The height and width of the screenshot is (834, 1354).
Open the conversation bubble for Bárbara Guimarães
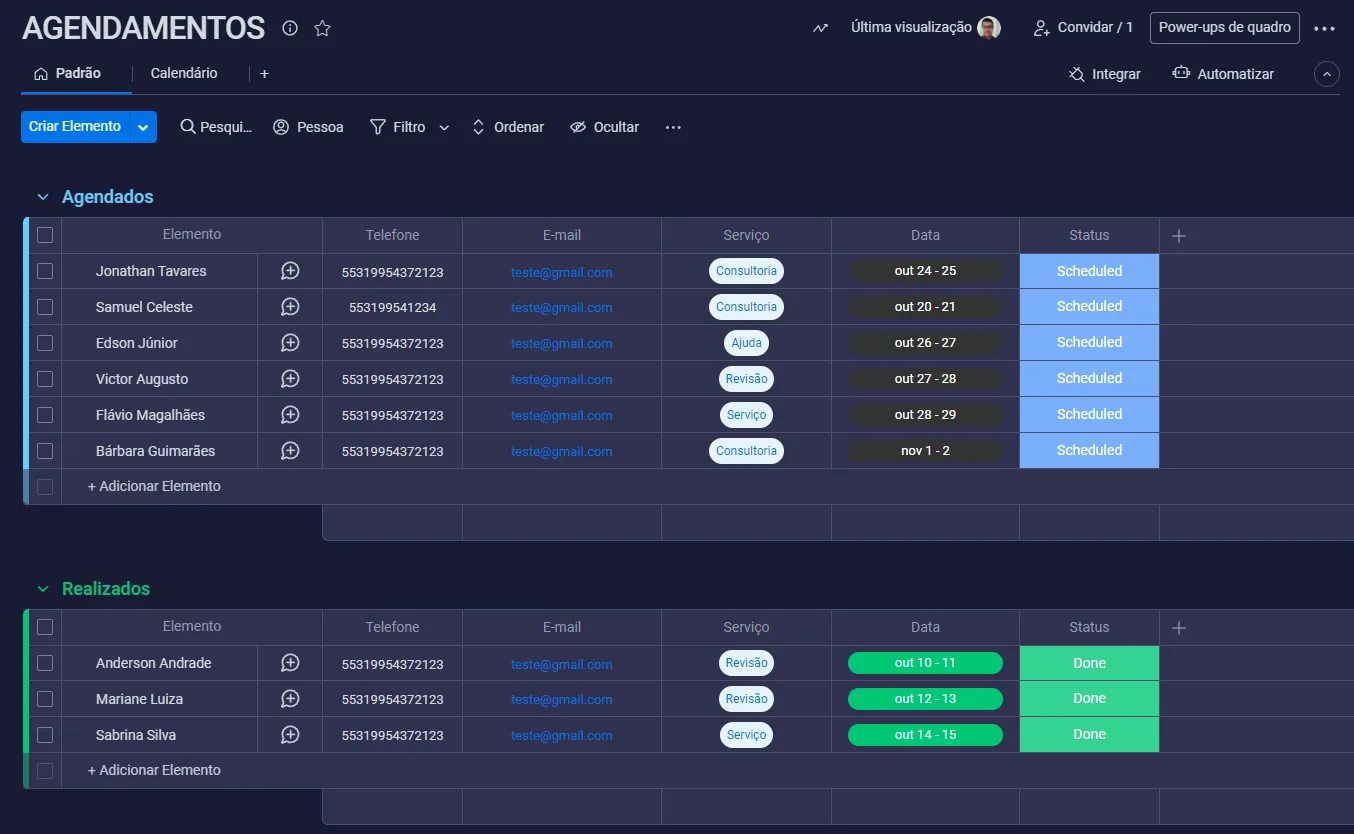(290, 451)
